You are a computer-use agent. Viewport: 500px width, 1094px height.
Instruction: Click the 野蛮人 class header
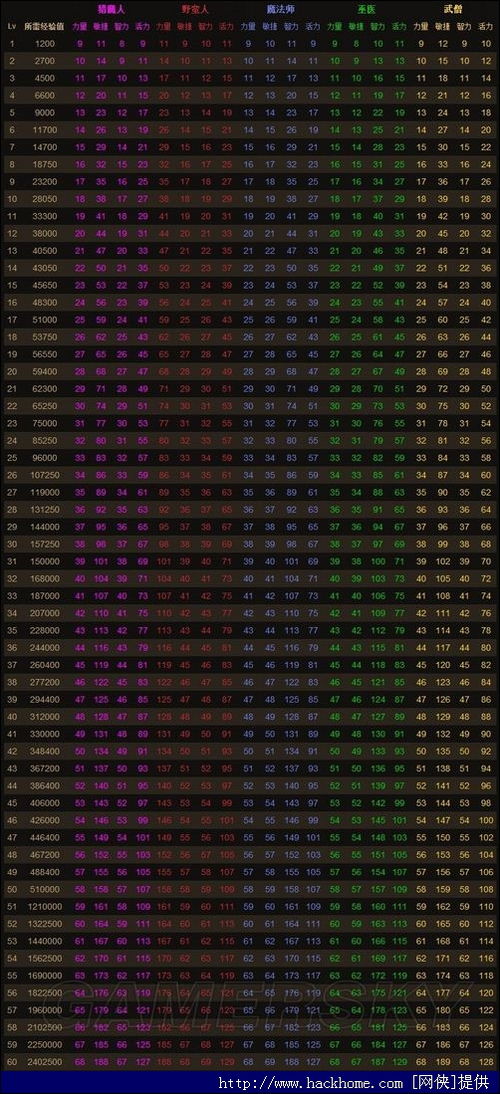195,10
